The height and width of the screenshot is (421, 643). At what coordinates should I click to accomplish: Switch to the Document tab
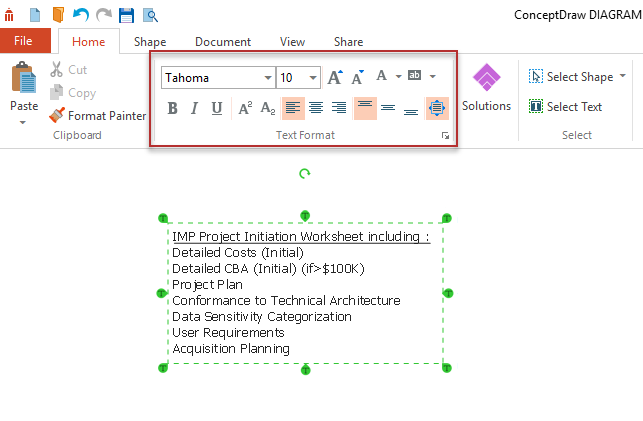tap(223, 42)
